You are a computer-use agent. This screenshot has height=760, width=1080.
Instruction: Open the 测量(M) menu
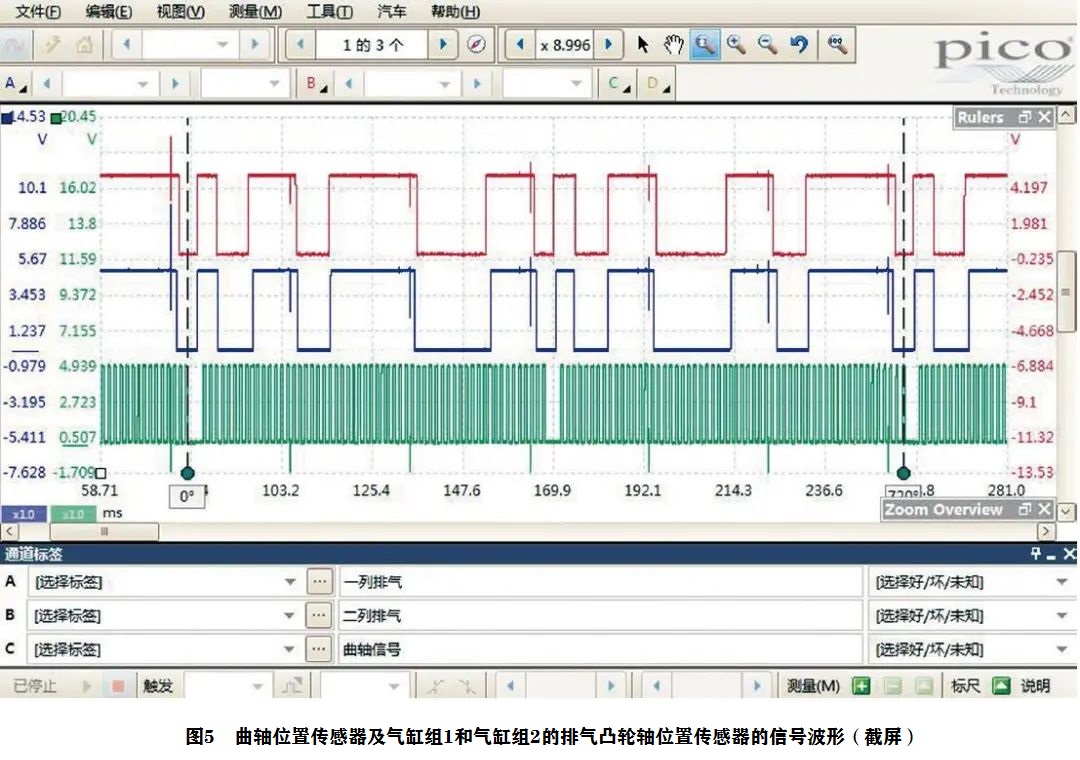pyautogui.click(x=255, y=12)
